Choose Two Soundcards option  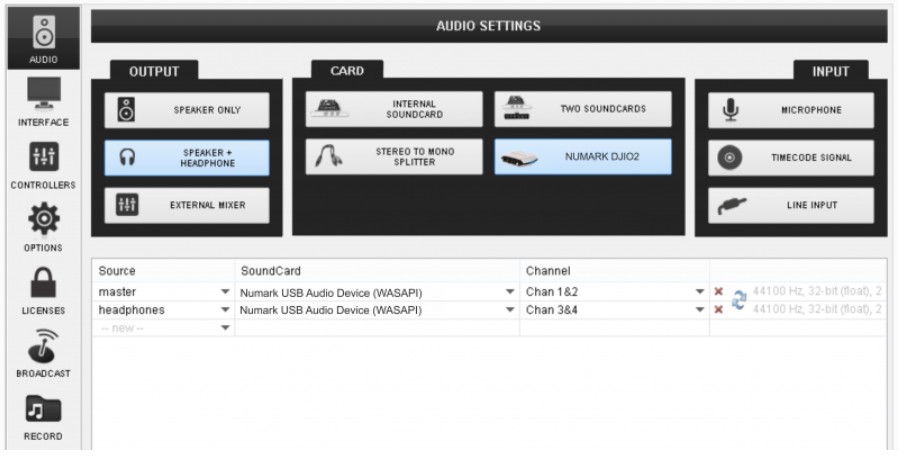583,109
